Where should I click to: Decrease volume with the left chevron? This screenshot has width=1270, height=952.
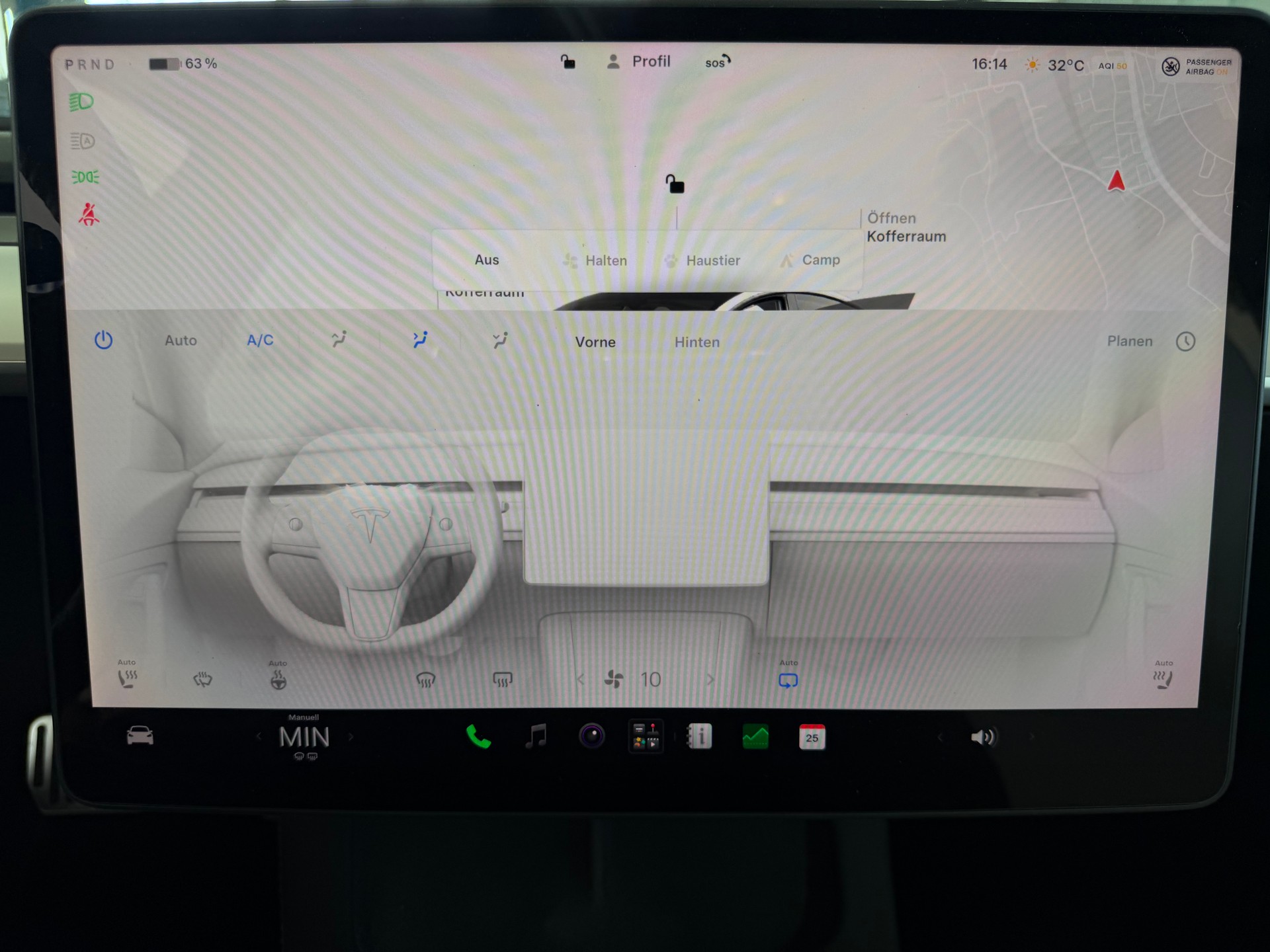pos(940,737)
